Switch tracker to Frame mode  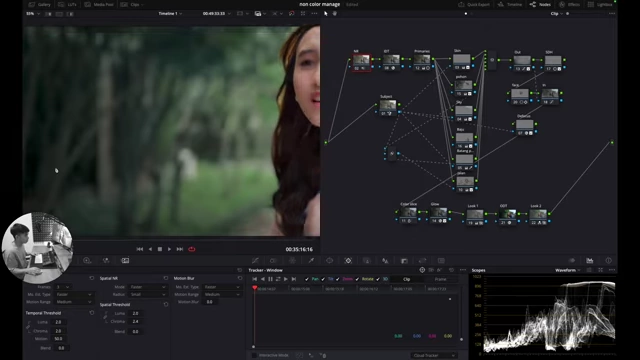[440, 279]
